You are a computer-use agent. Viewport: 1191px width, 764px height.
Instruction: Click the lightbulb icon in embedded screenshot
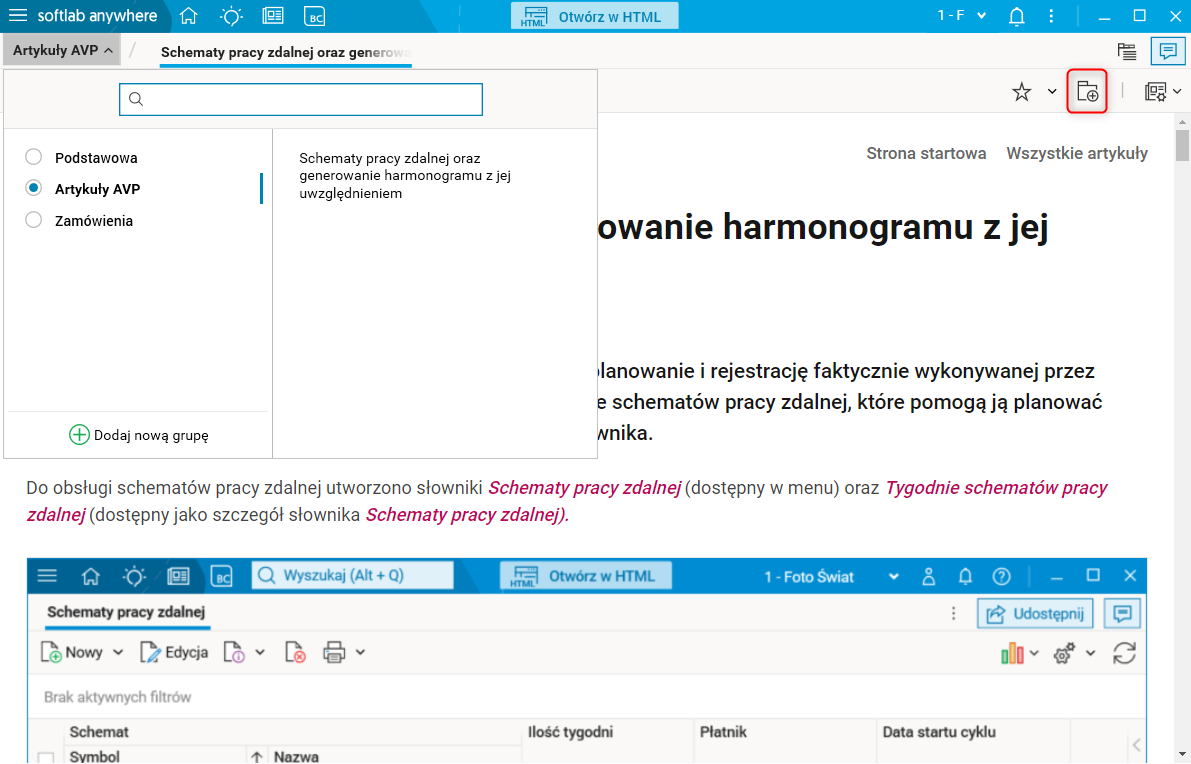coord(134,576)
